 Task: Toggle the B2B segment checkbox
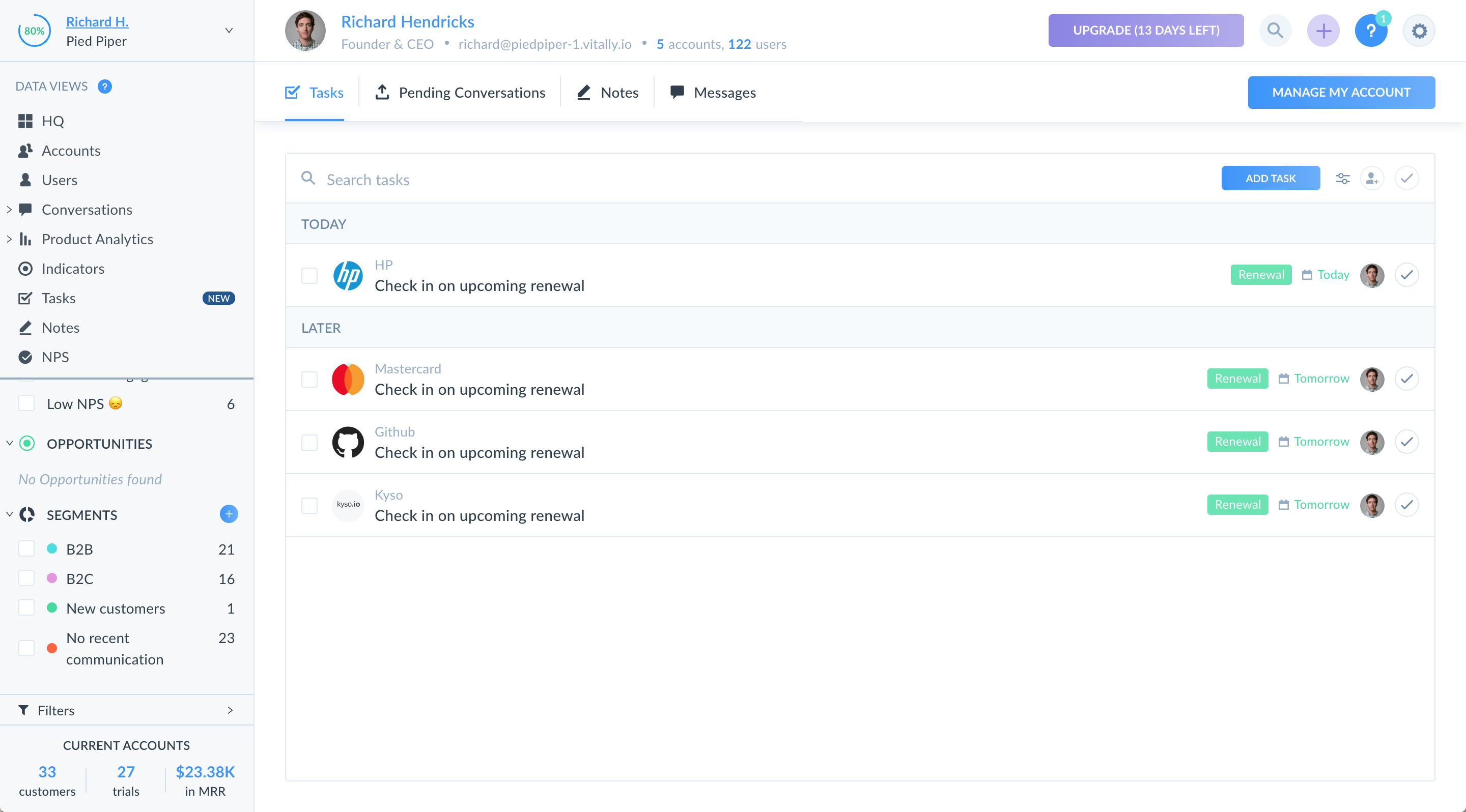pos(27,549)
